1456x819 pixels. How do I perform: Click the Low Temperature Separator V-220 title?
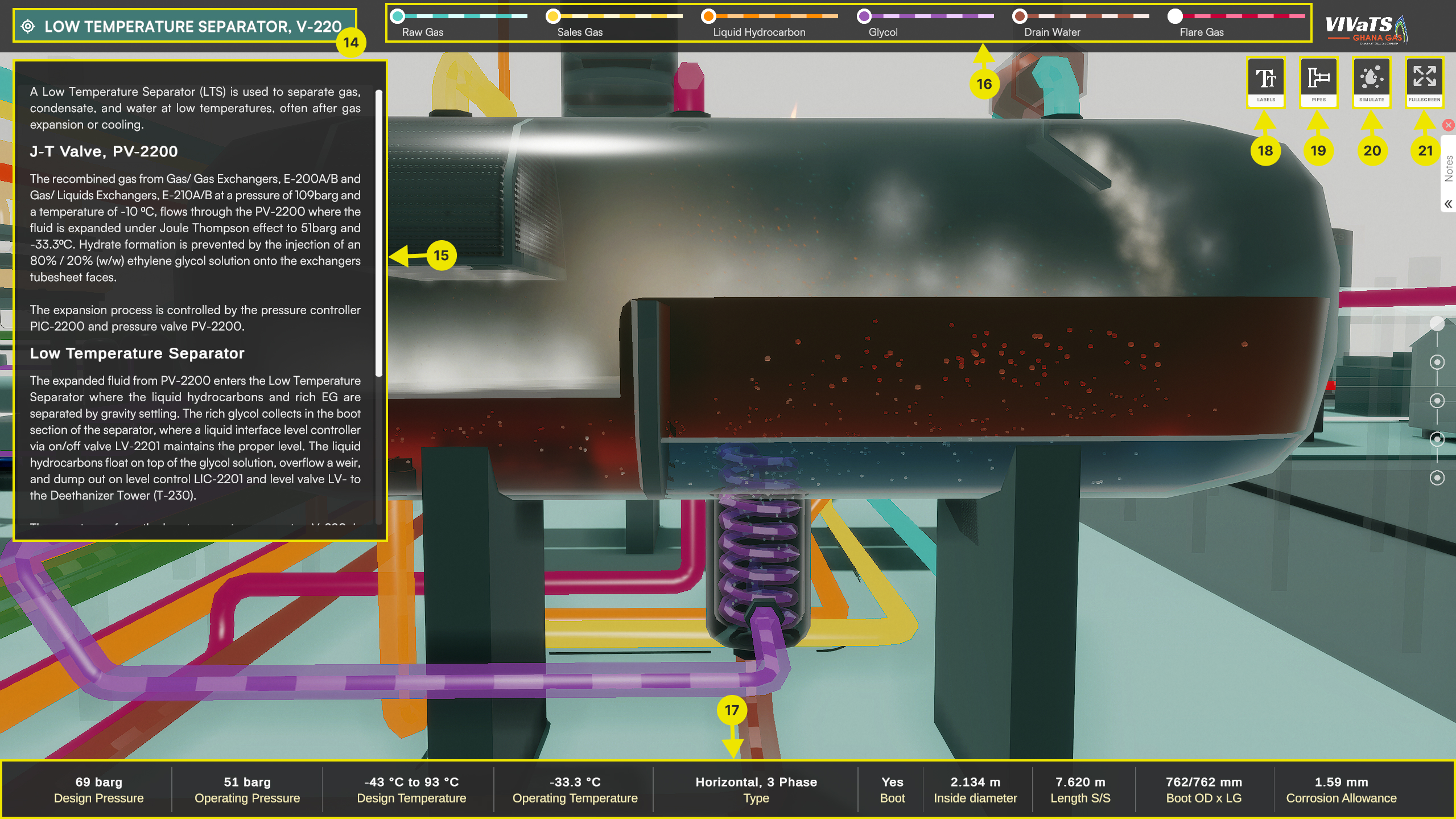193,26
